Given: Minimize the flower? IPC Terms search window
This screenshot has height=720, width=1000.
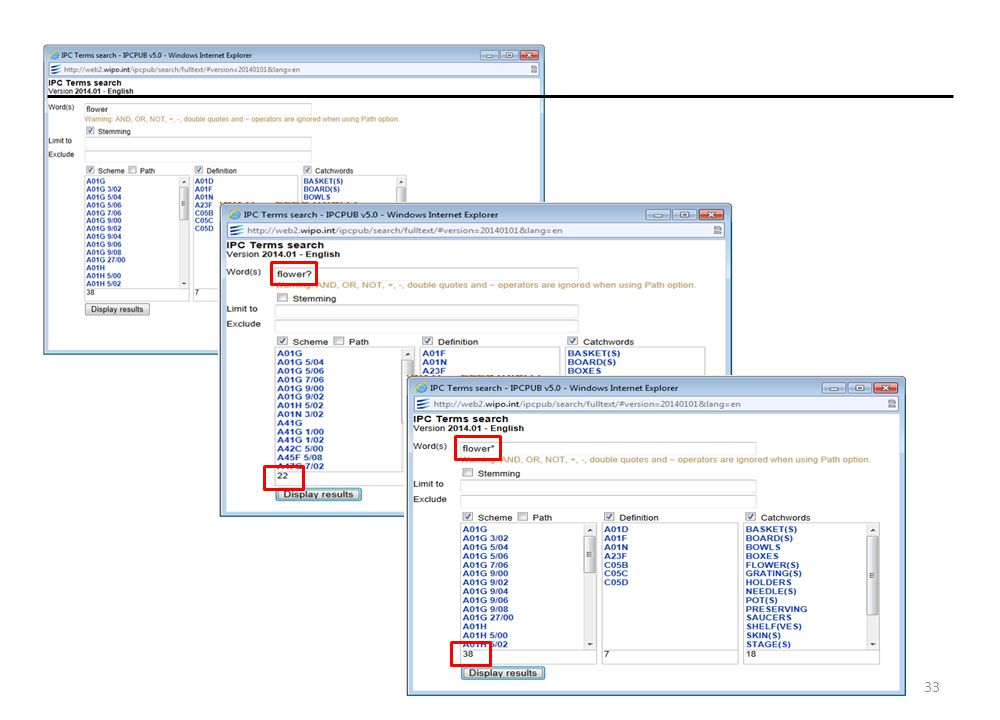Looking at the screenshot, I should 658,214.
